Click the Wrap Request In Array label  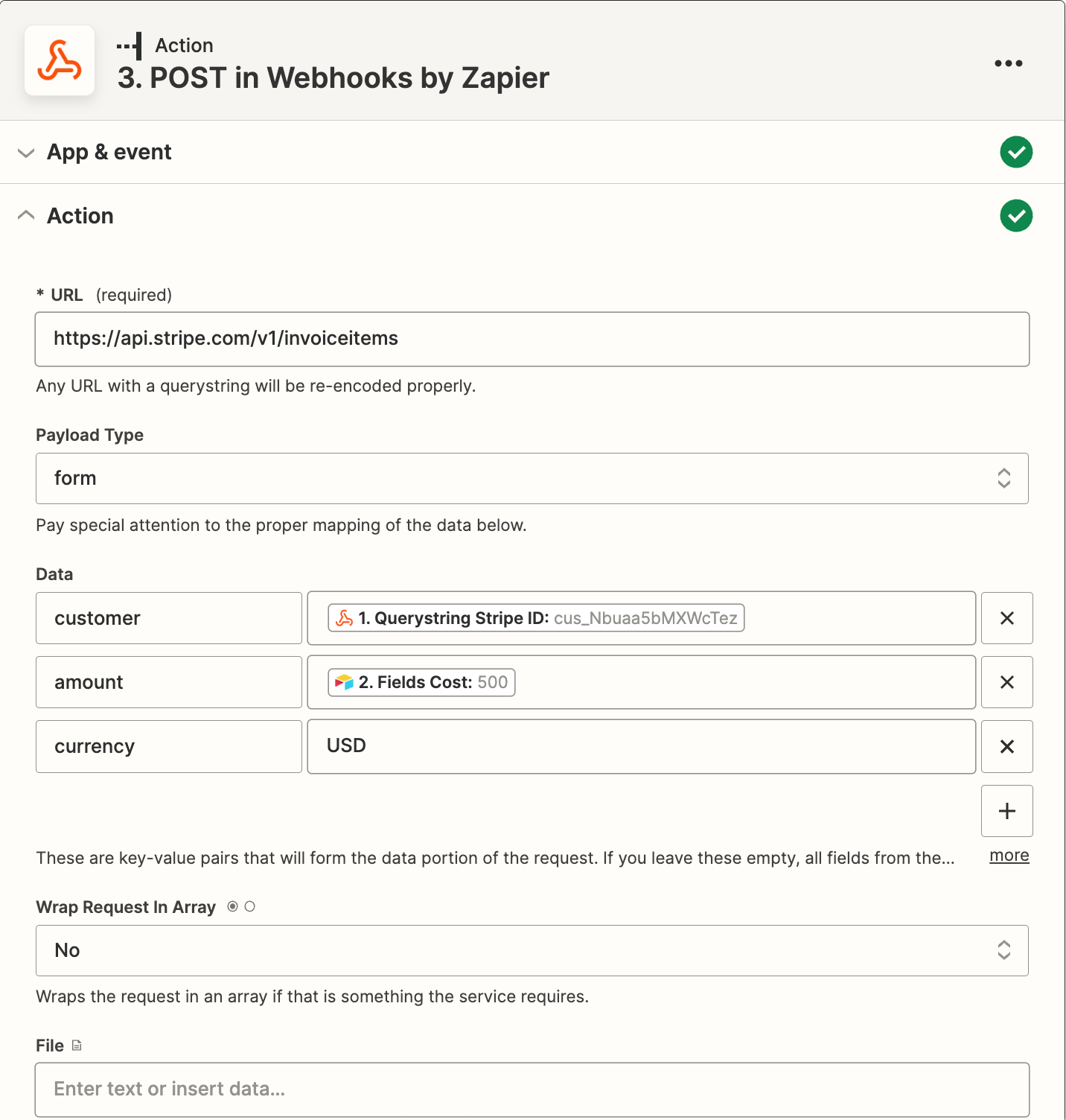(x=126, y=907)
